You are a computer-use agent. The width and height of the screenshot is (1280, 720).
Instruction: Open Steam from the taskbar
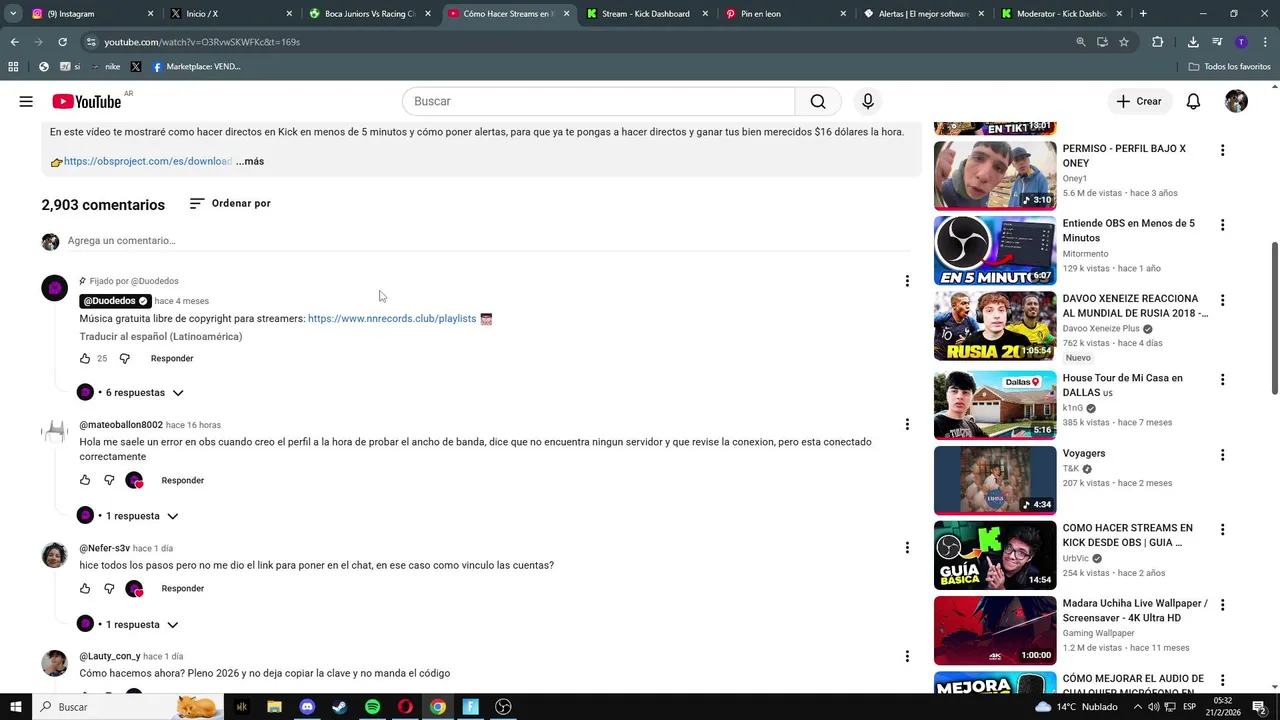click(340, 707)
